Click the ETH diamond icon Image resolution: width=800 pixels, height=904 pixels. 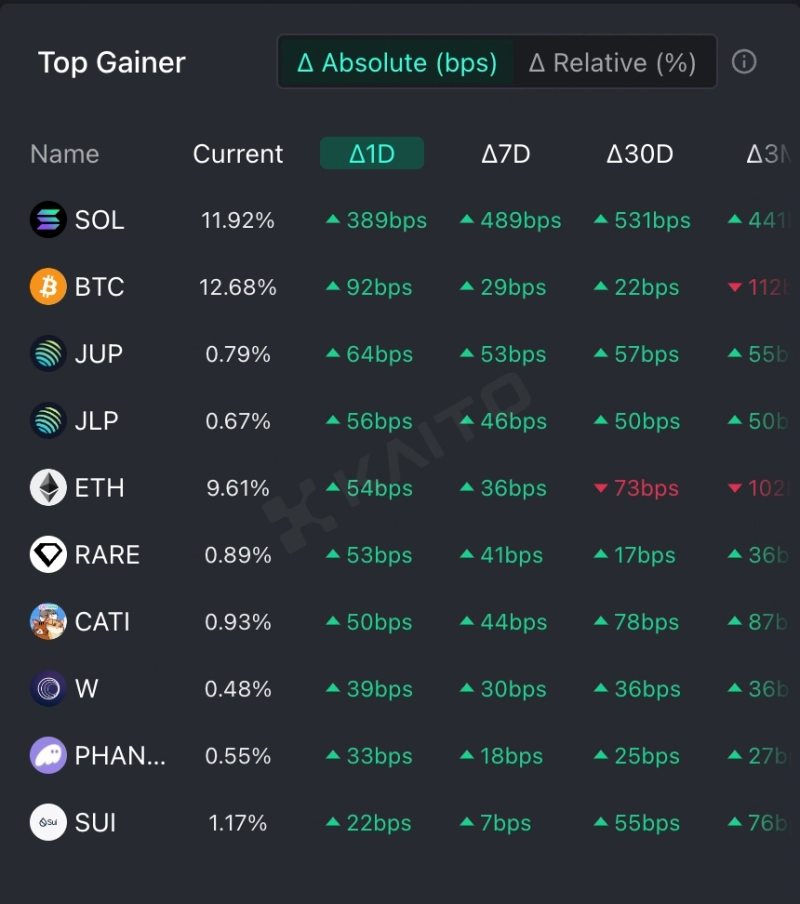(x=48, y=488)
